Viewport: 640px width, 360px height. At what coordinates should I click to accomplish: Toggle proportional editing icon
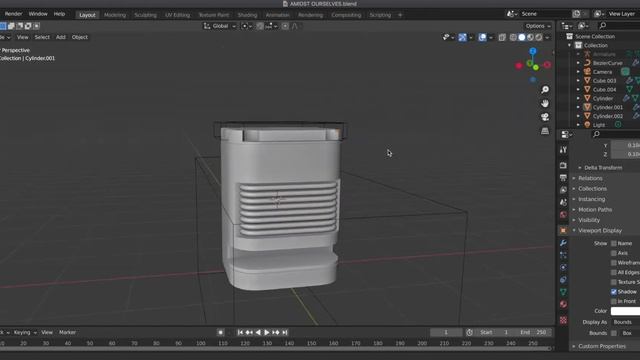point(285,26)
